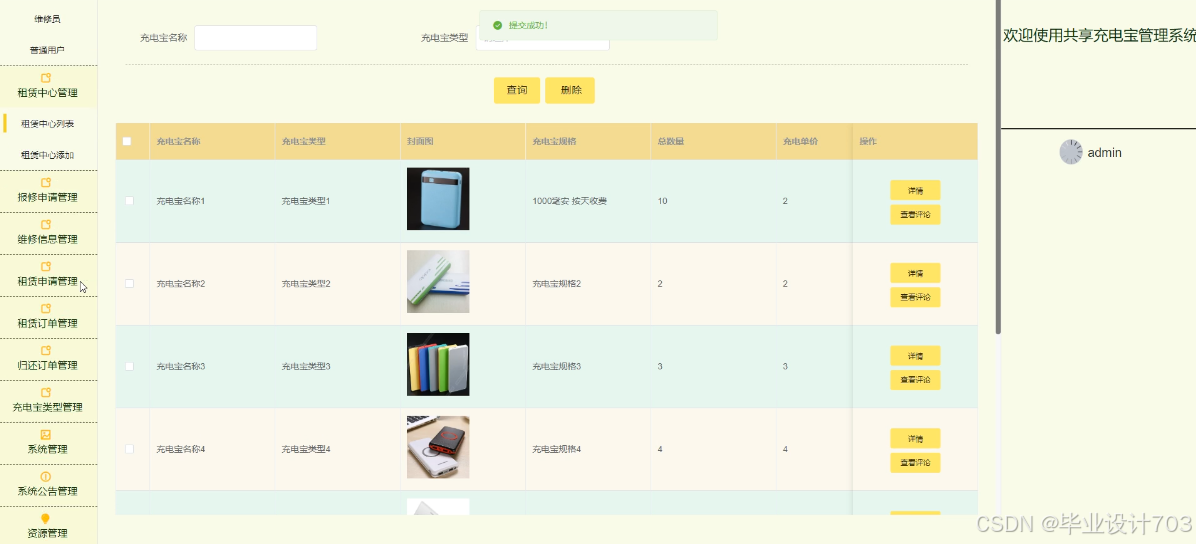Expand the 系统管理 menu
Screen dimensions: 1196x544
47,443
